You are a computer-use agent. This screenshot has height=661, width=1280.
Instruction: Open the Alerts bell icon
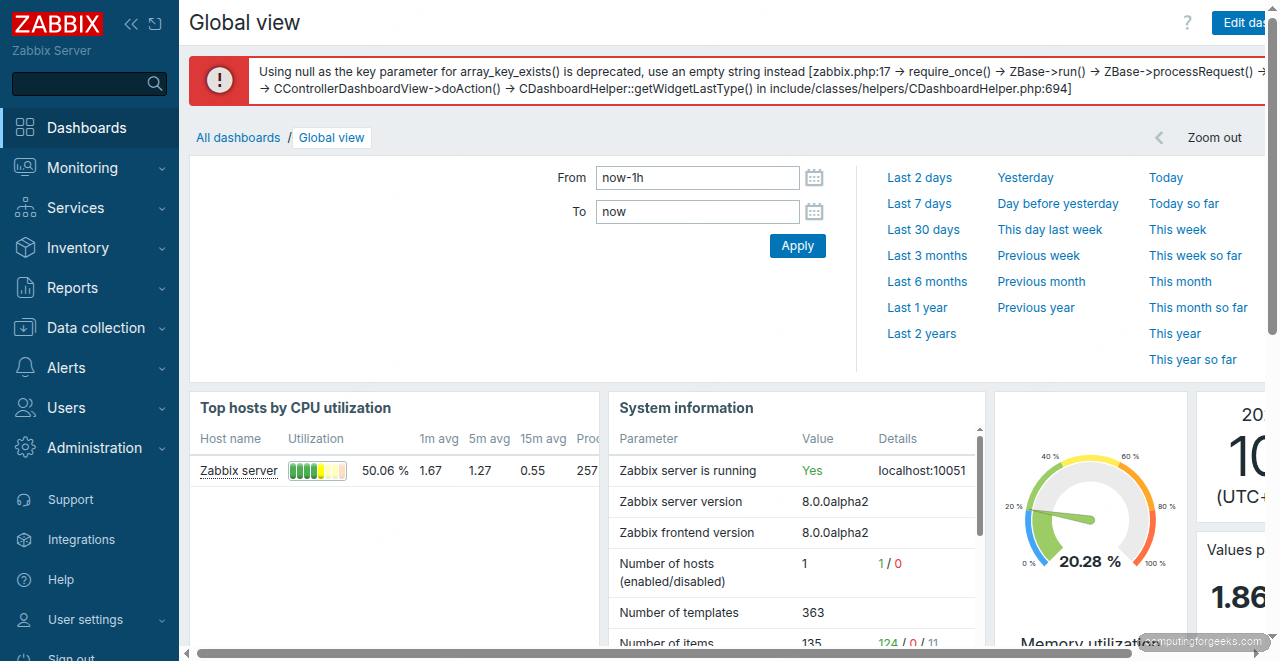point(25,367)
